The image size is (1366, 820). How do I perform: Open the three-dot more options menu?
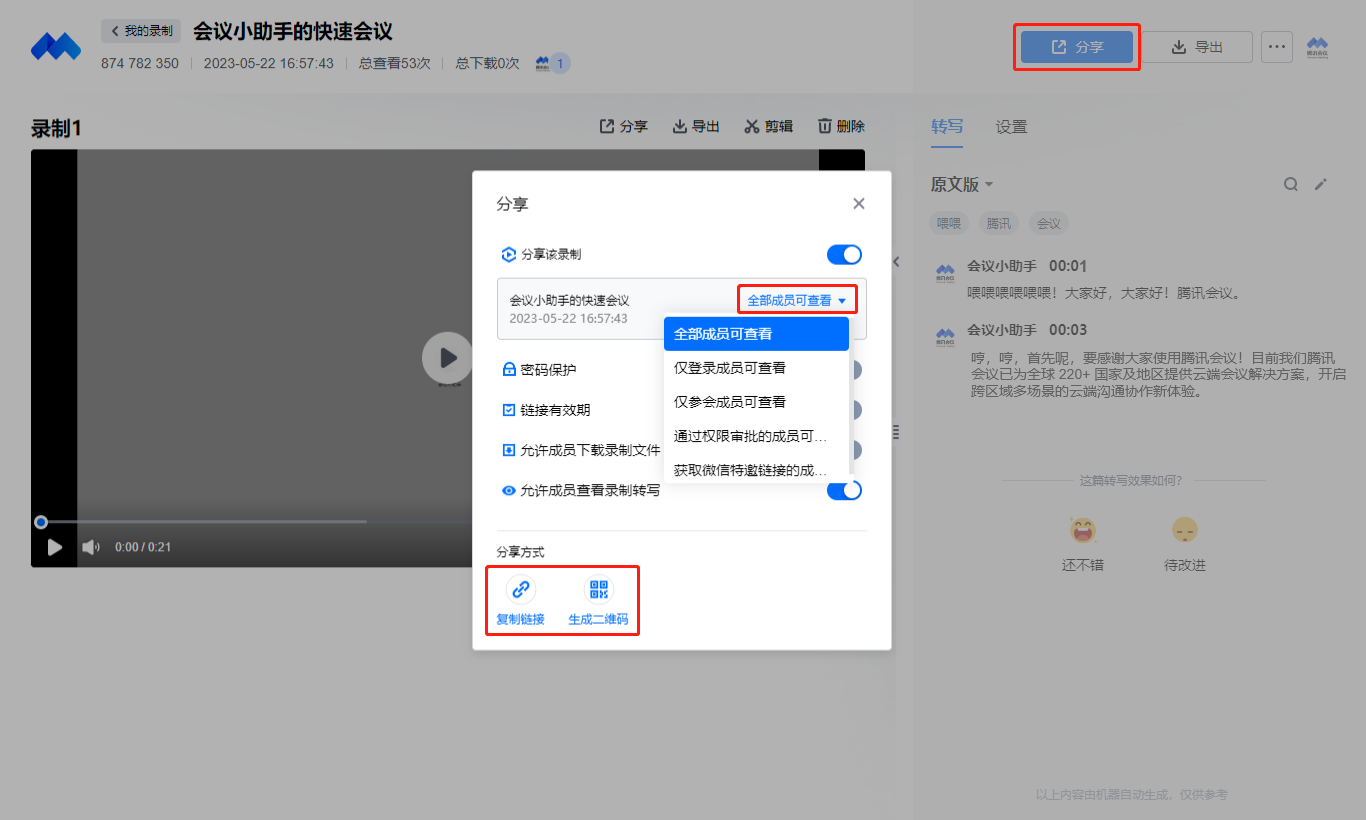point(1277,47)
